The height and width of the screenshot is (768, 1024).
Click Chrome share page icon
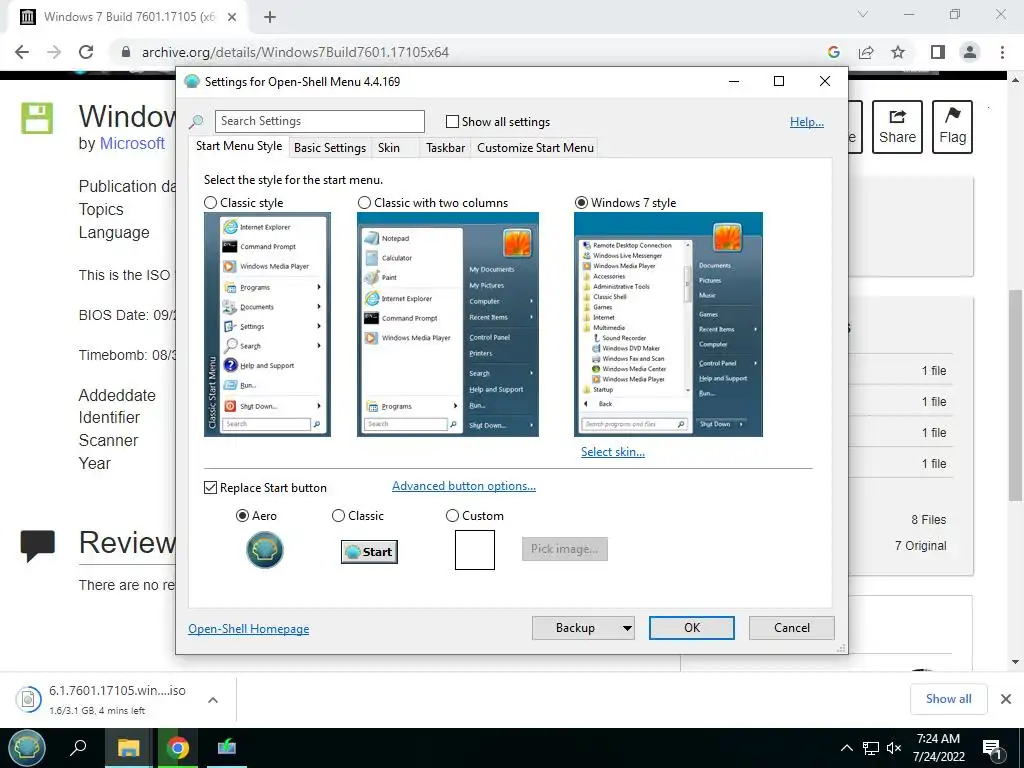866,52
